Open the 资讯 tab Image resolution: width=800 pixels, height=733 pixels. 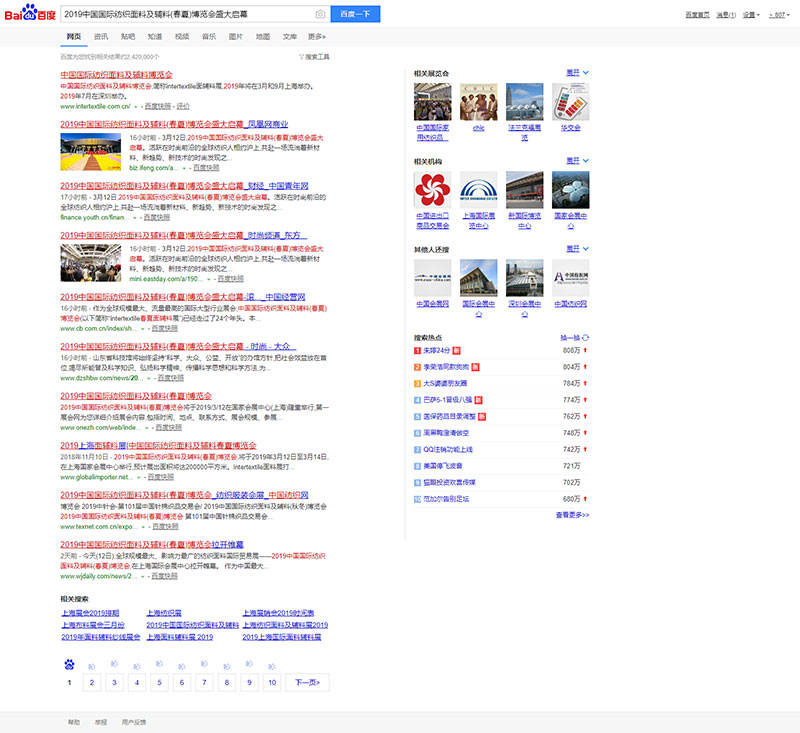101,37
